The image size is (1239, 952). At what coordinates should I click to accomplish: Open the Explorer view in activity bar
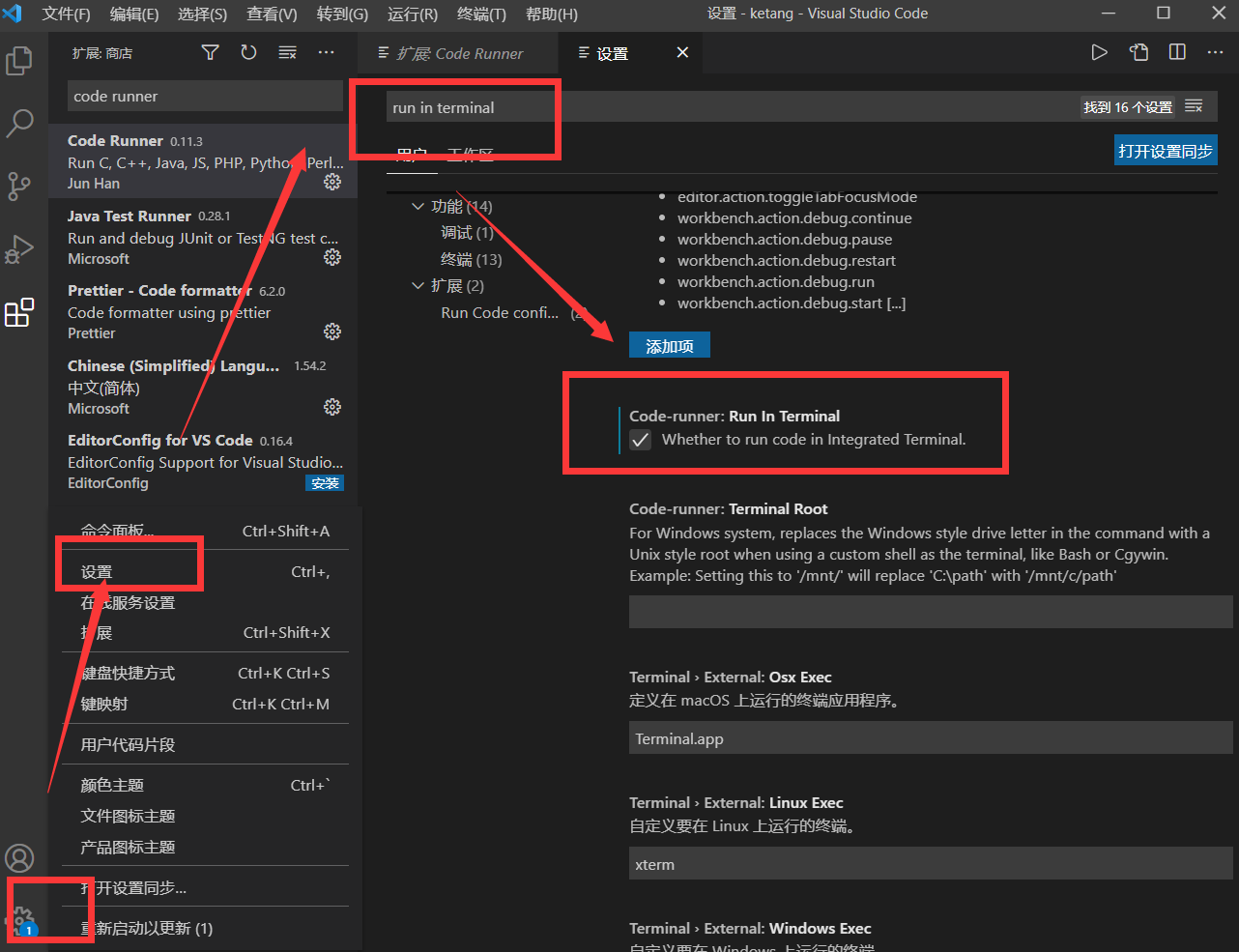pos(19,61)
